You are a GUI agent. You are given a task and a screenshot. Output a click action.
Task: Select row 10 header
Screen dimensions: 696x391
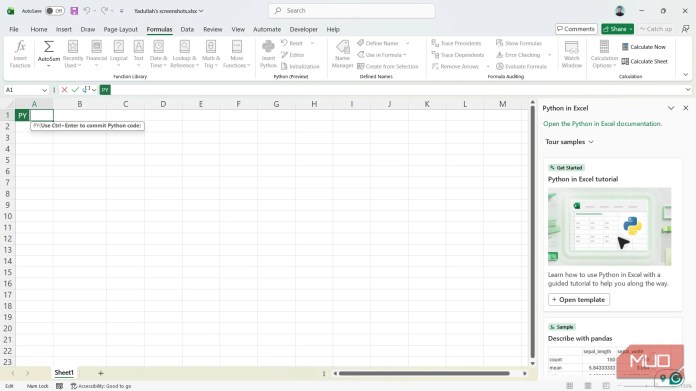[8, 216]
